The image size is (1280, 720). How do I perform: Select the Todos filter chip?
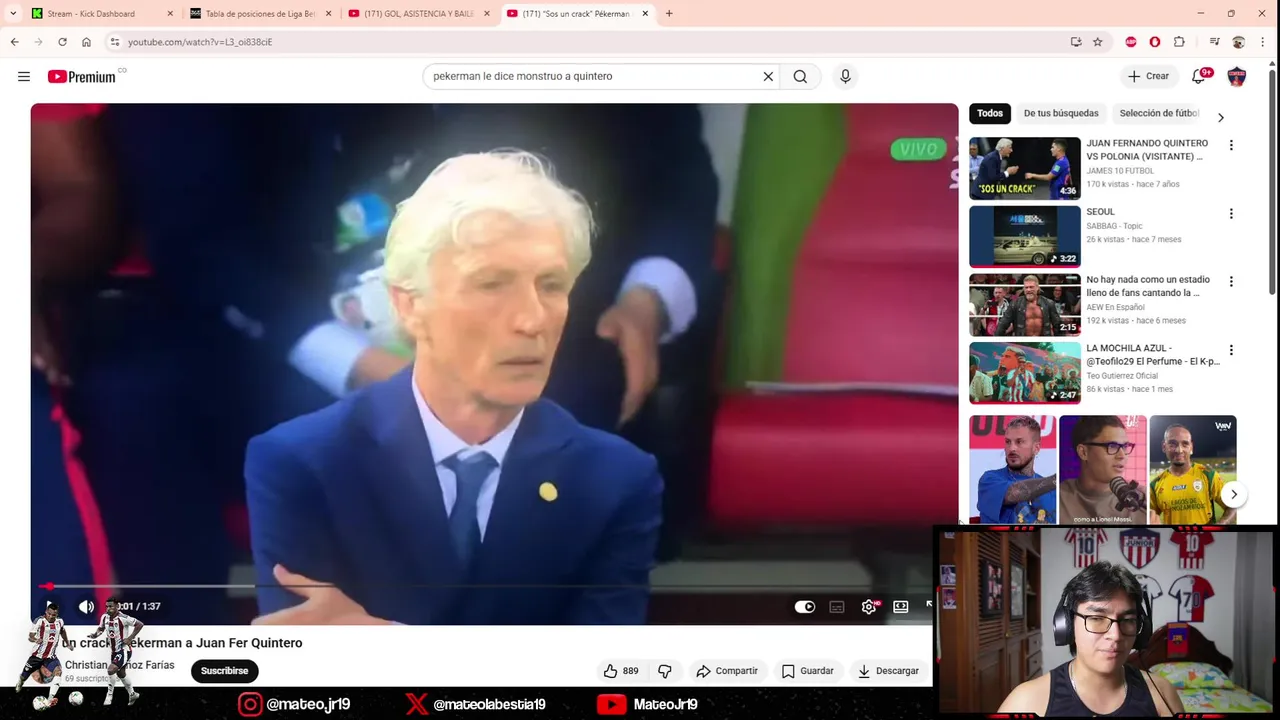tap(990, 113)
